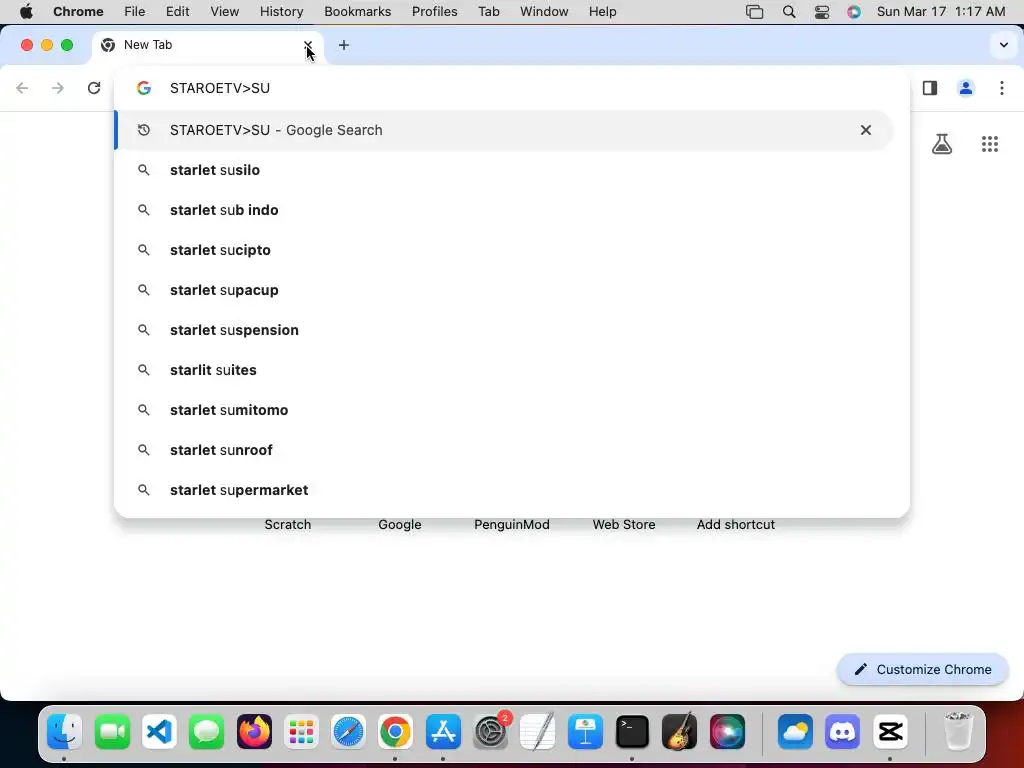1024x768 pixels.
Task: Open App Store from the dock
Action: [443, 731]
